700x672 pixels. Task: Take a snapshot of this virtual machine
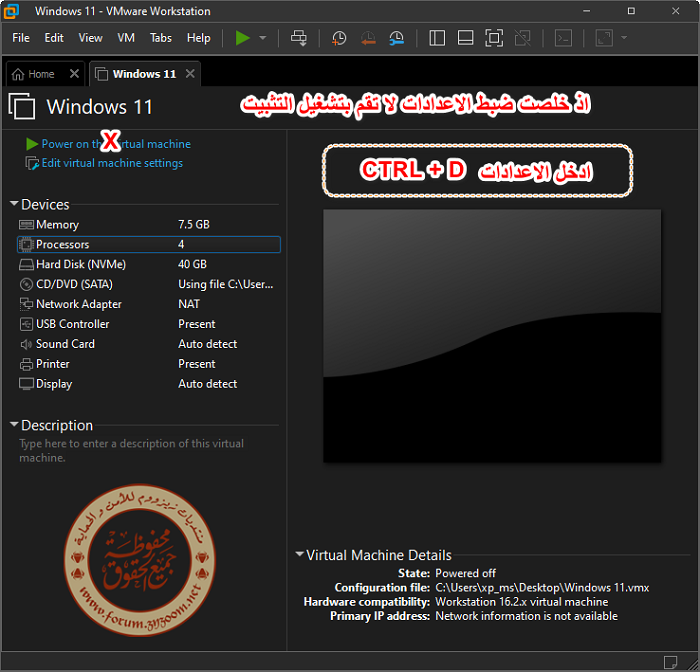click(x=339, y=38)
